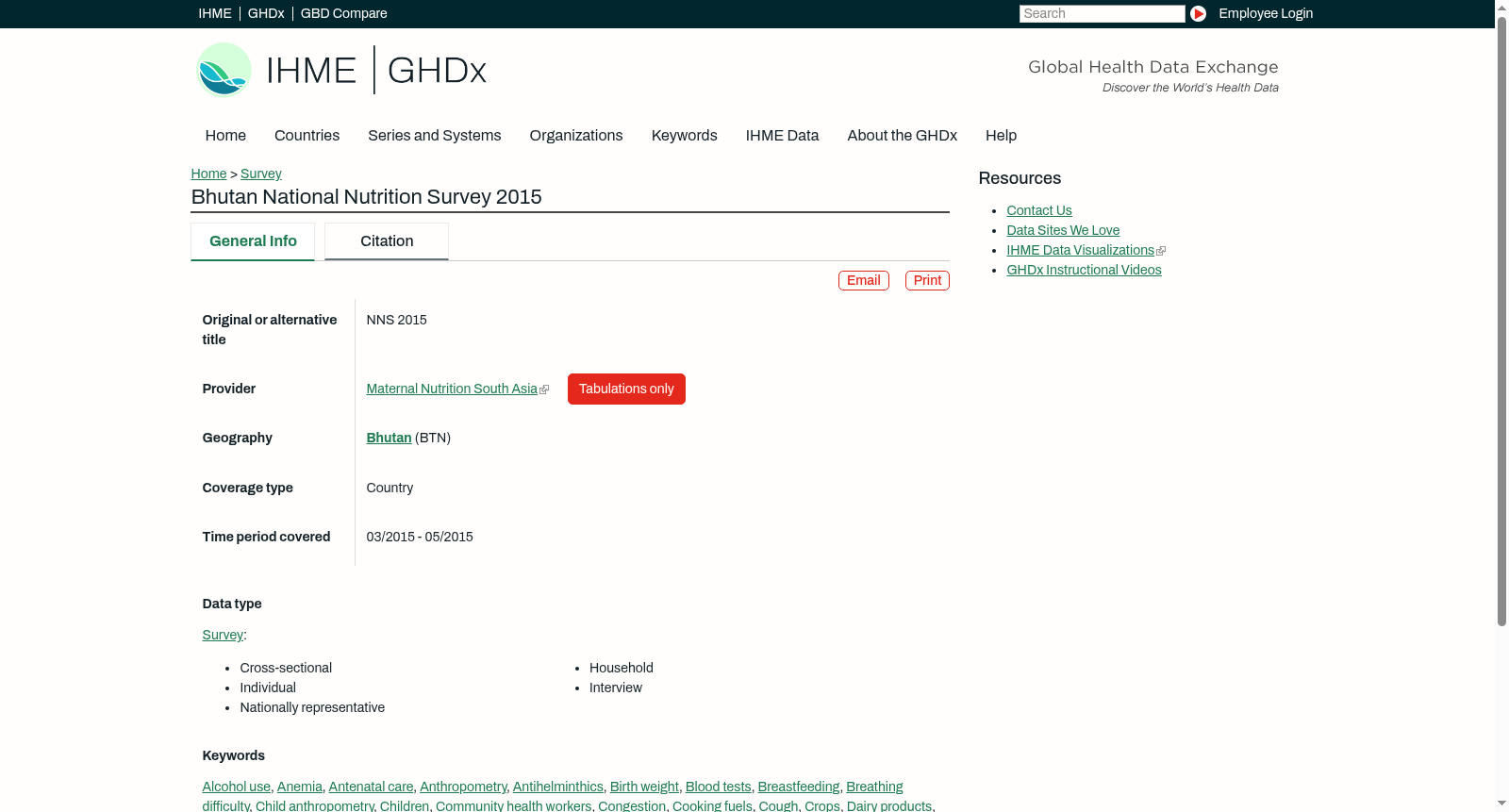1509x812 pixels.
Task: Open GHDx link in top bar
Action: 266,13
